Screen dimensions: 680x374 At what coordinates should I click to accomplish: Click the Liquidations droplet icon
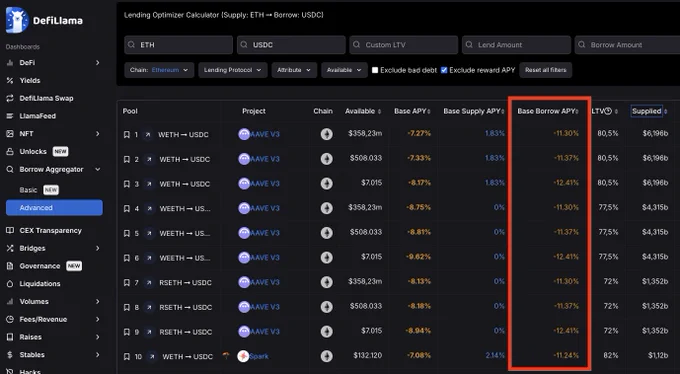pos(10,284)
